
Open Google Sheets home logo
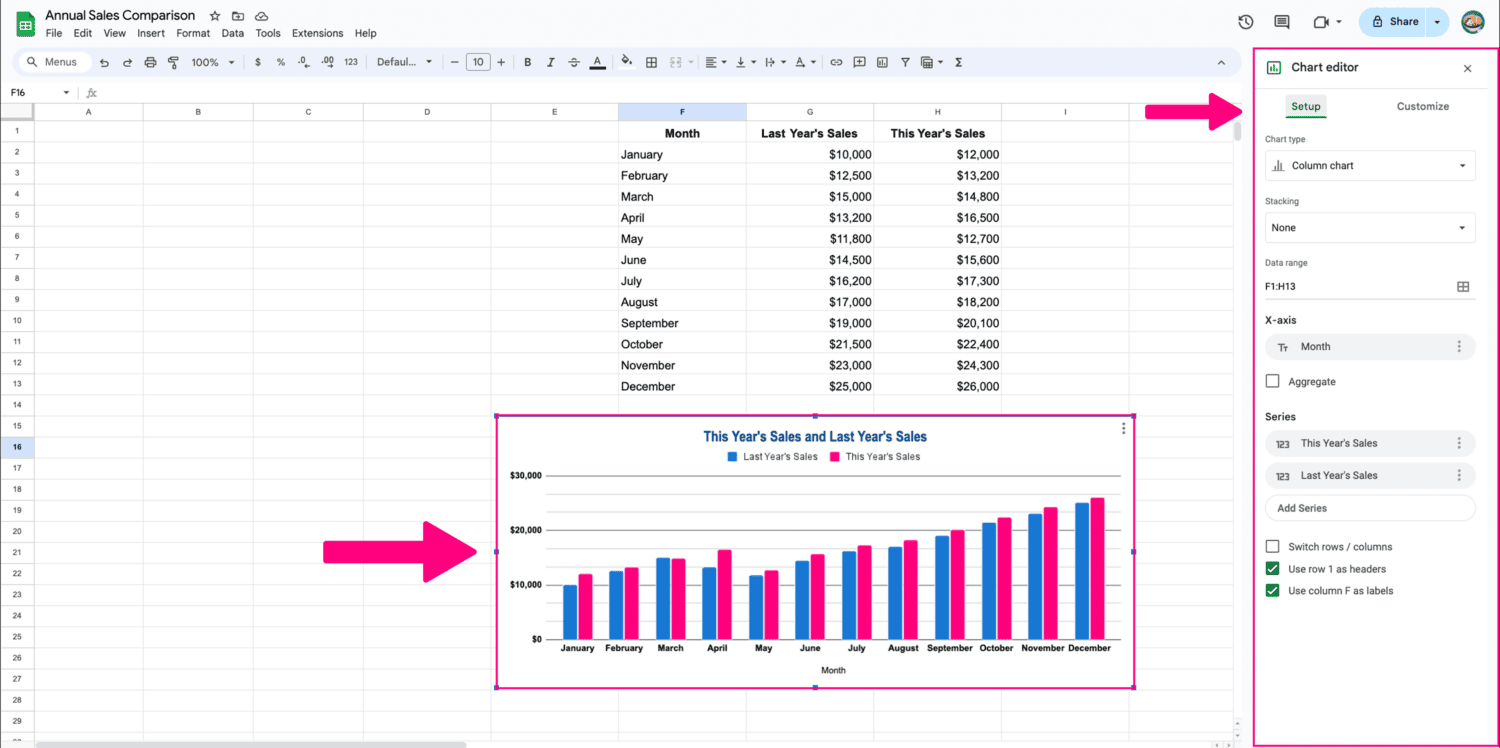coord(25,23)
